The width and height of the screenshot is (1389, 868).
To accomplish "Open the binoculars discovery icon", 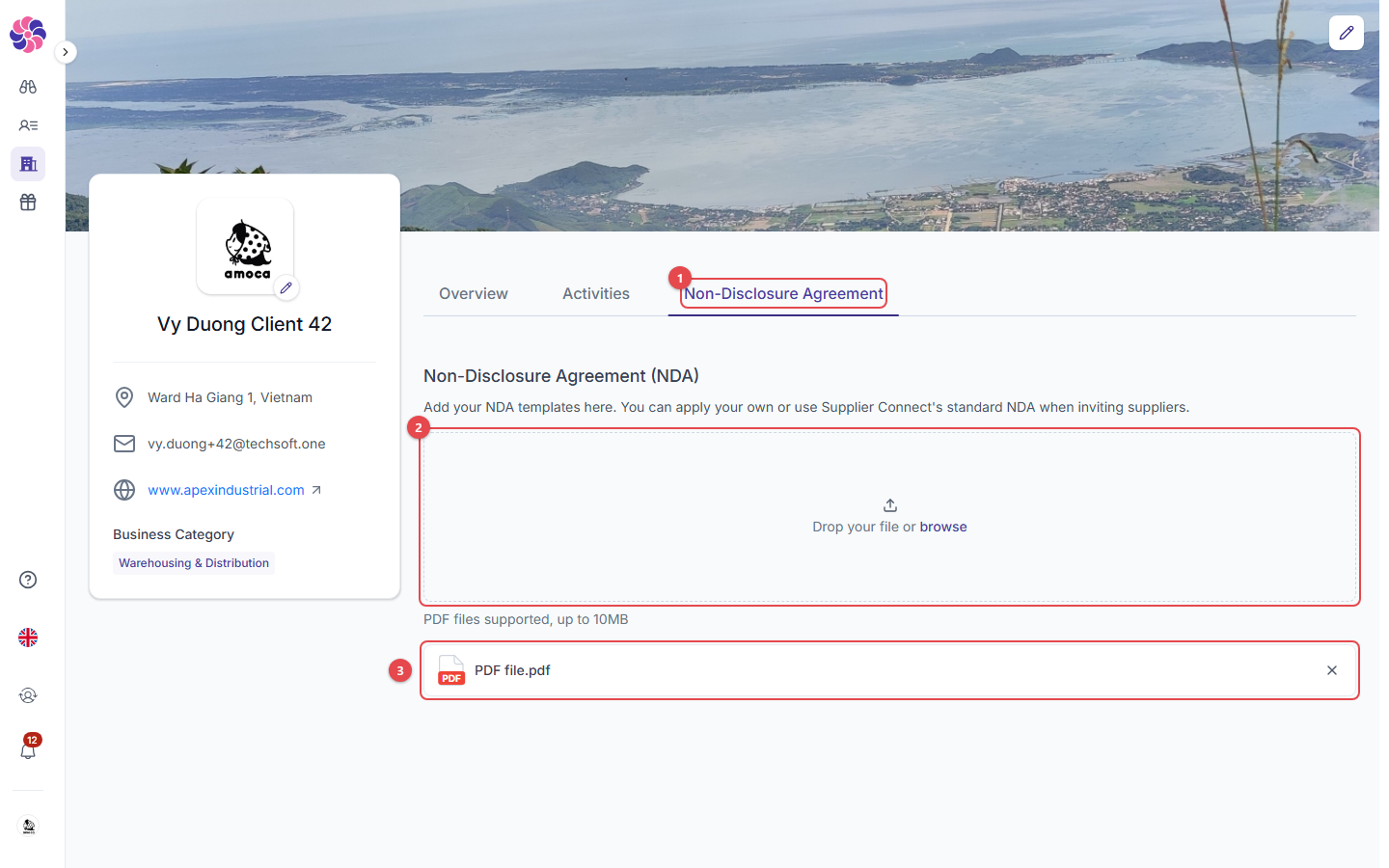I will [x=28, y=87].
